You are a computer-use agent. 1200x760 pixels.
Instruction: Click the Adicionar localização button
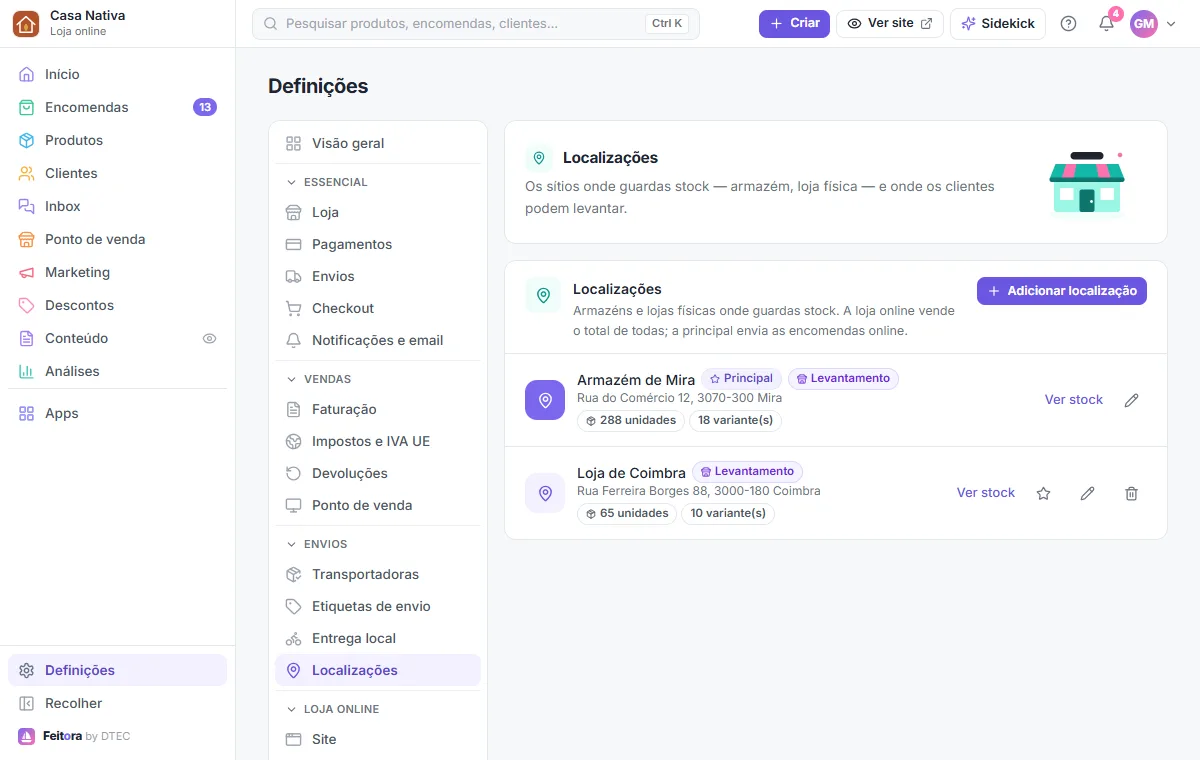coord(1062,291)
